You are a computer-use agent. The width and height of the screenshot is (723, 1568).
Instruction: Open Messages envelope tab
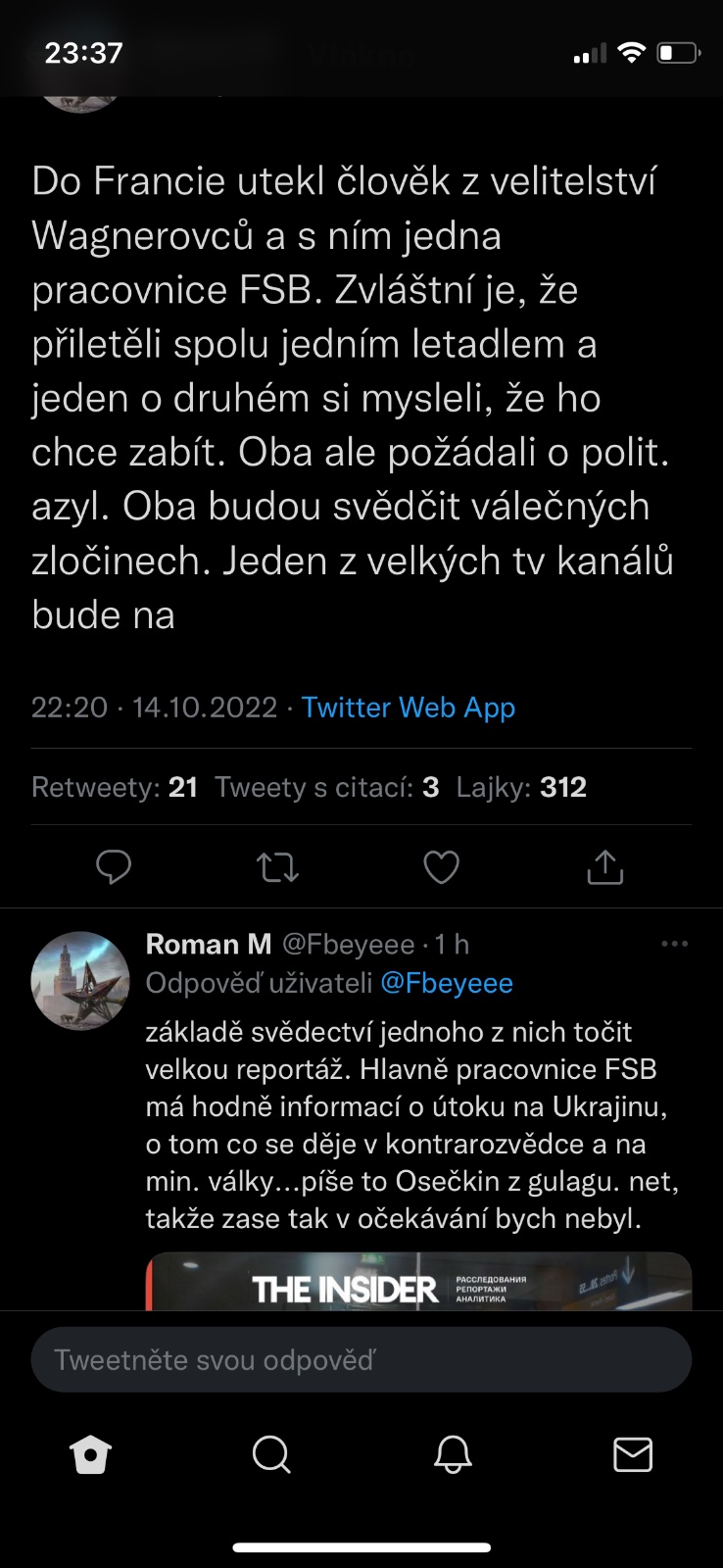coord(633,1455)
